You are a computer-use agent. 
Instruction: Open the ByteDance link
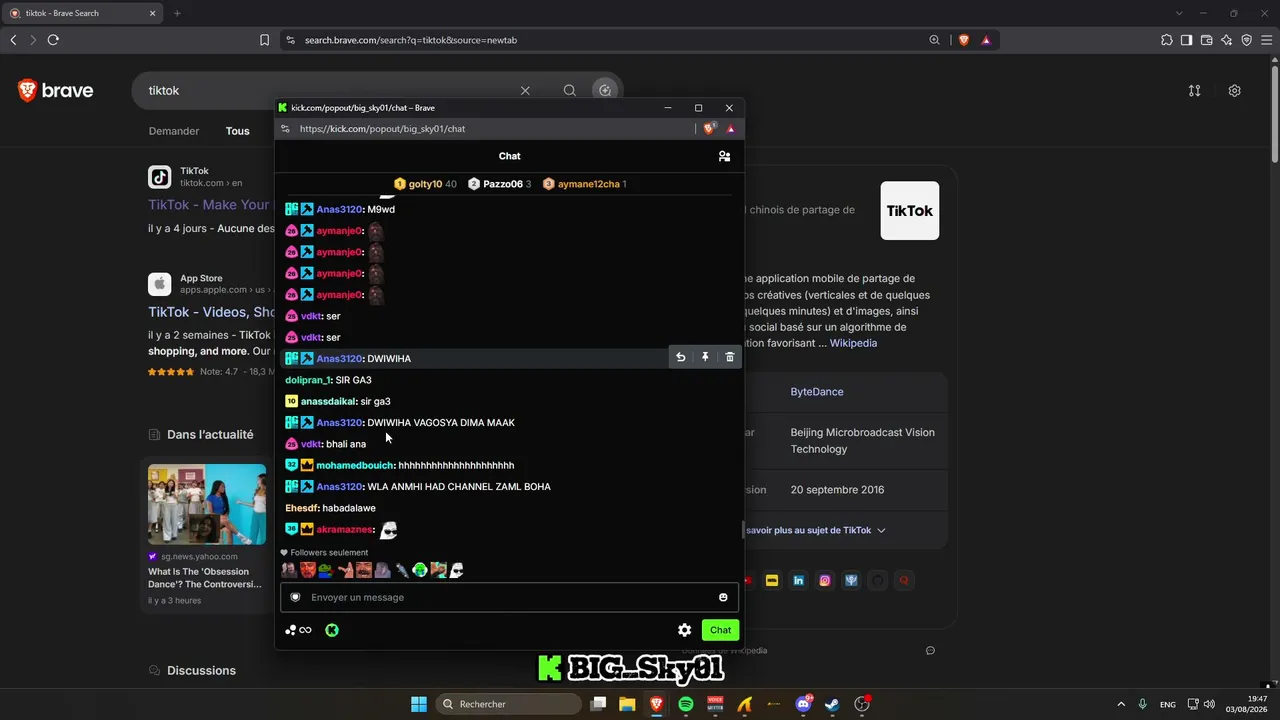click(x=817, y=392)
